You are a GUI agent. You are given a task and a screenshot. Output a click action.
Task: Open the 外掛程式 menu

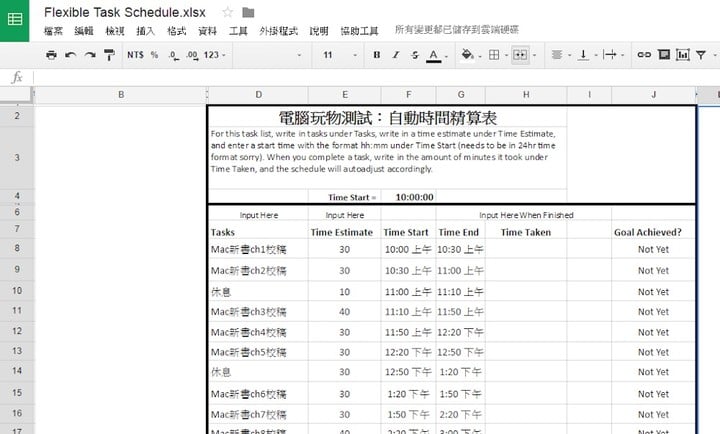click(x=279, y=31)
